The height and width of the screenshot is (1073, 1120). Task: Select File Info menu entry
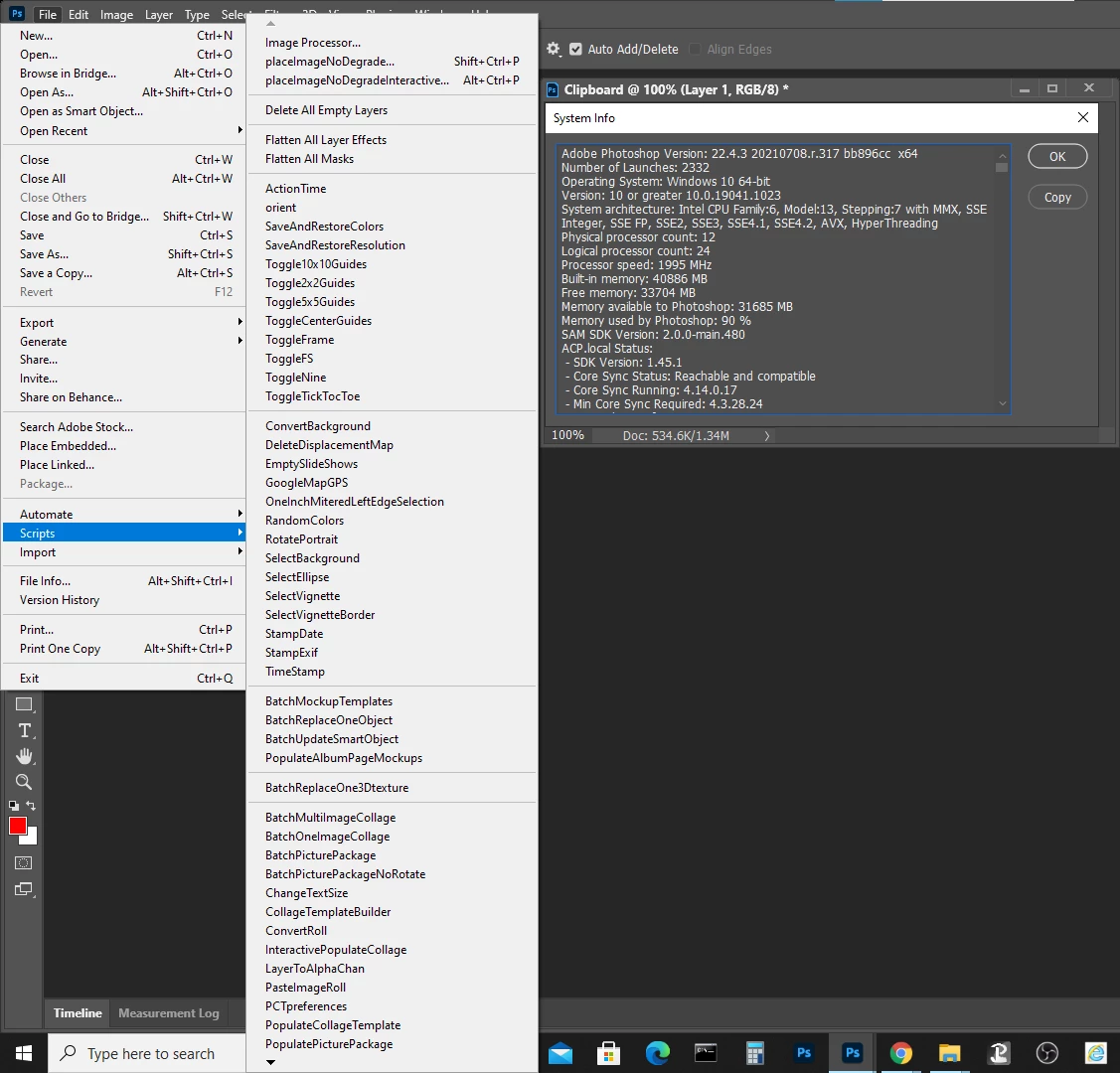(x=125, y=581)
